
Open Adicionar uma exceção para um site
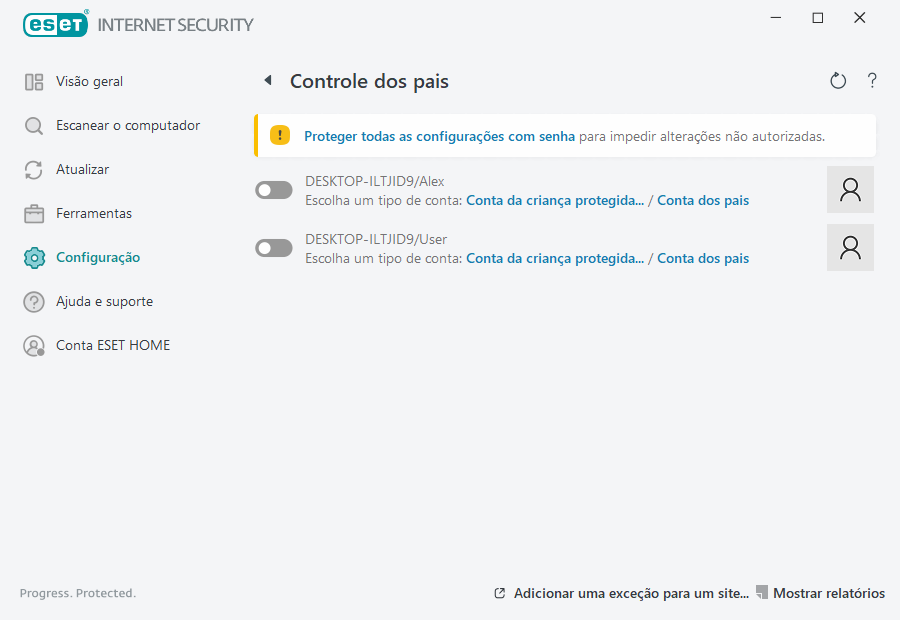point(630,593)
